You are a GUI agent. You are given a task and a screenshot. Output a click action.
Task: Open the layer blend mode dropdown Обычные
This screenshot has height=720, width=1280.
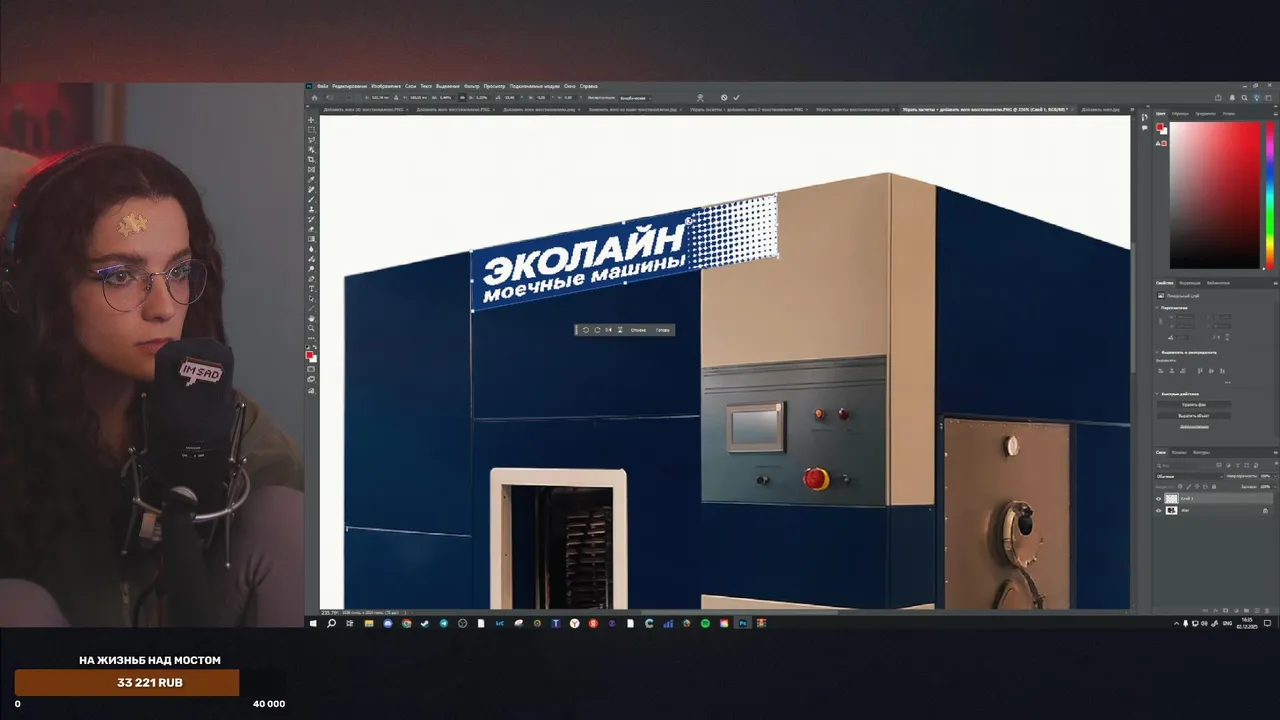tap(1189, 476)
